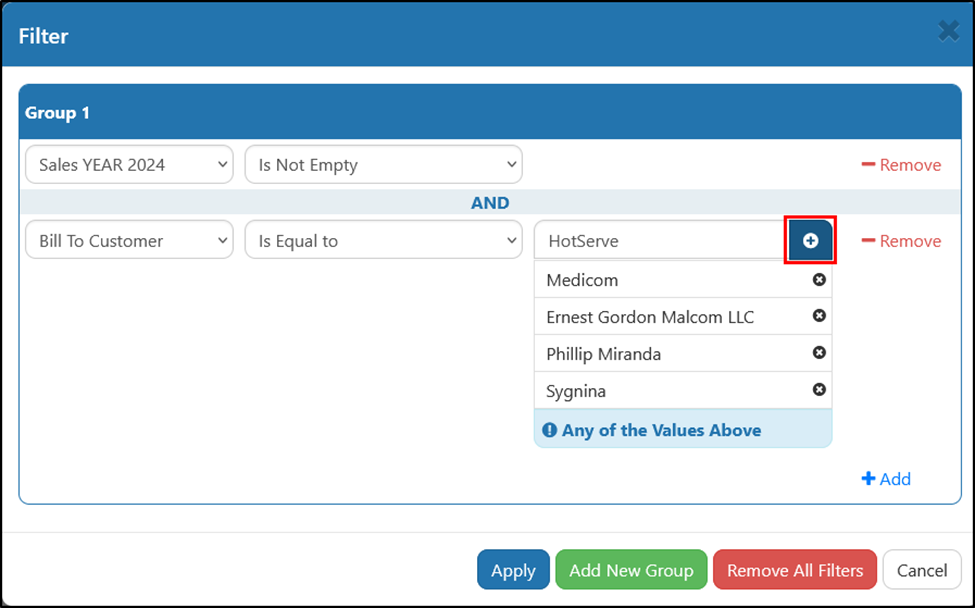
Task: Close the Filter dialog with the X
Action: coord(948,30)
